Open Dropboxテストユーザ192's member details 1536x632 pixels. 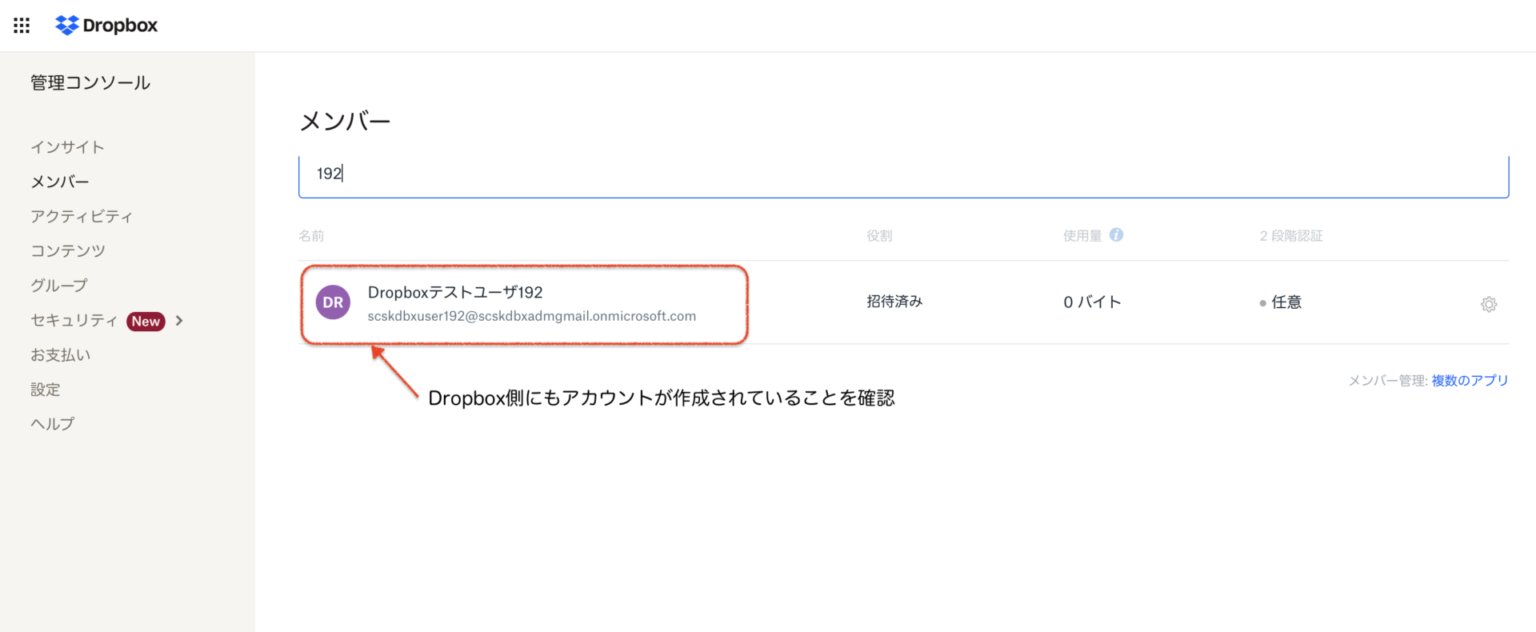pos(453,293)
